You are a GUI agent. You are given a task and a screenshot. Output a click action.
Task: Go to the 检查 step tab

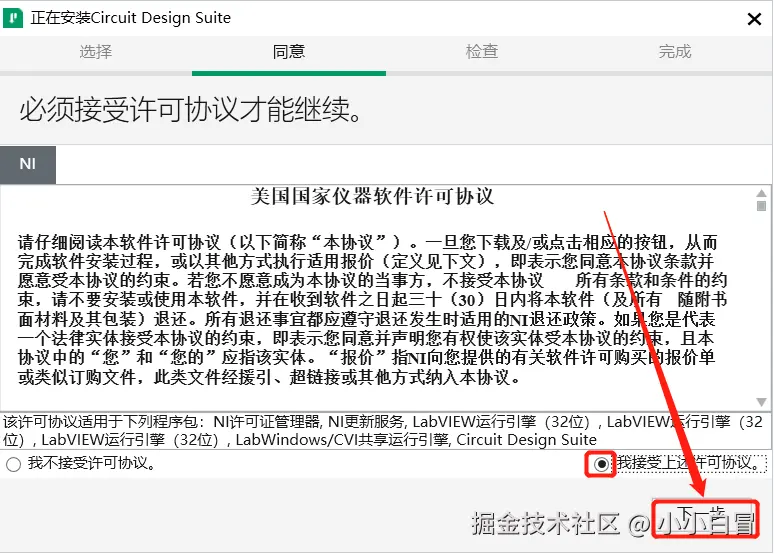click(482, 51)
